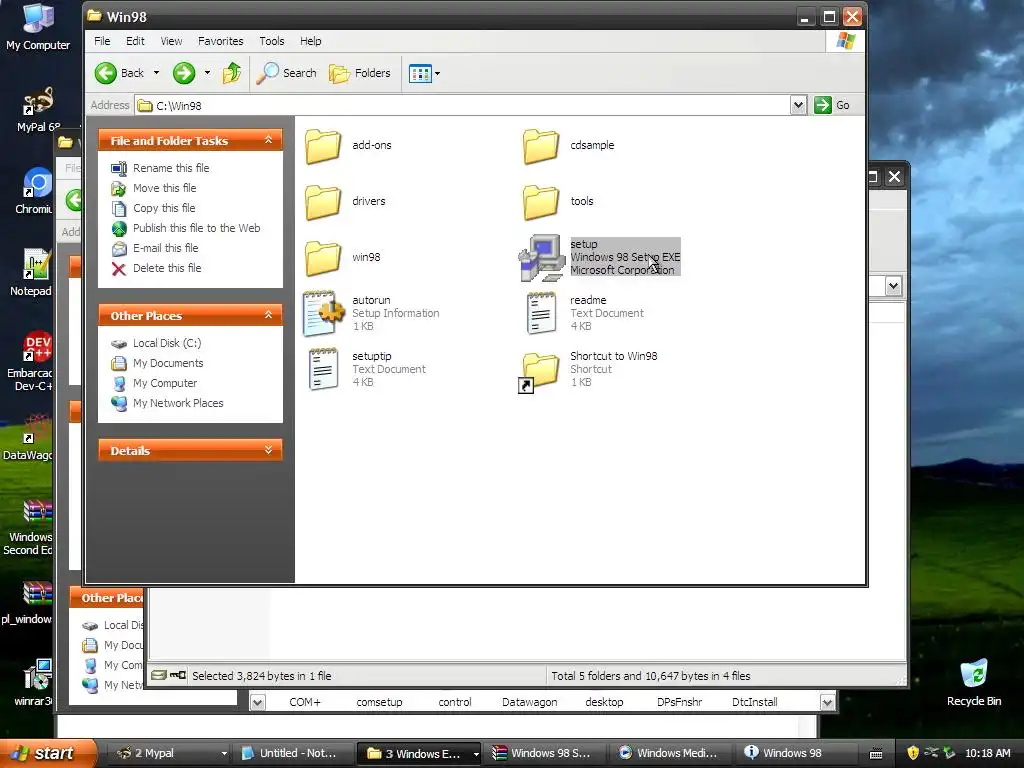Select the setup Windows 98 Setup EXE icon
The image size is (1024, 768).
click(x=541, y=258)
